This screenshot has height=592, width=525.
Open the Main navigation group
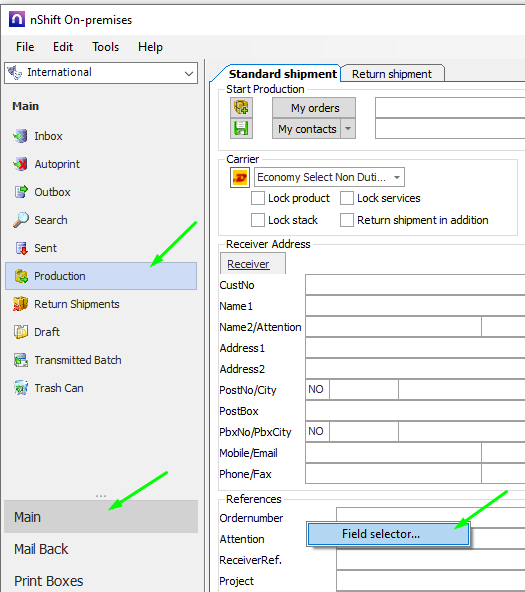coord(101,516)
